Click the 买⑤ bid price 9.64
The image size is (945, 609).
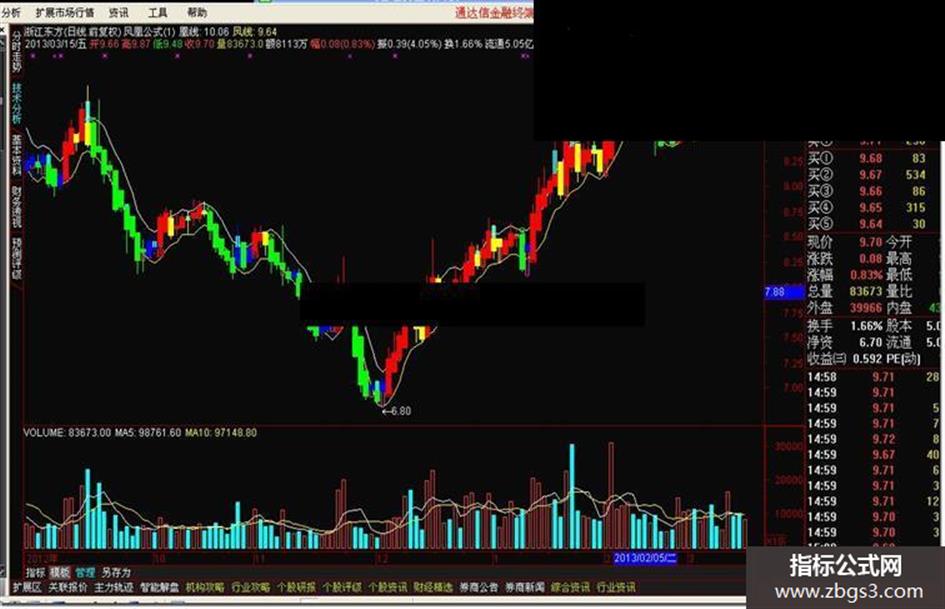click(871, 224)
